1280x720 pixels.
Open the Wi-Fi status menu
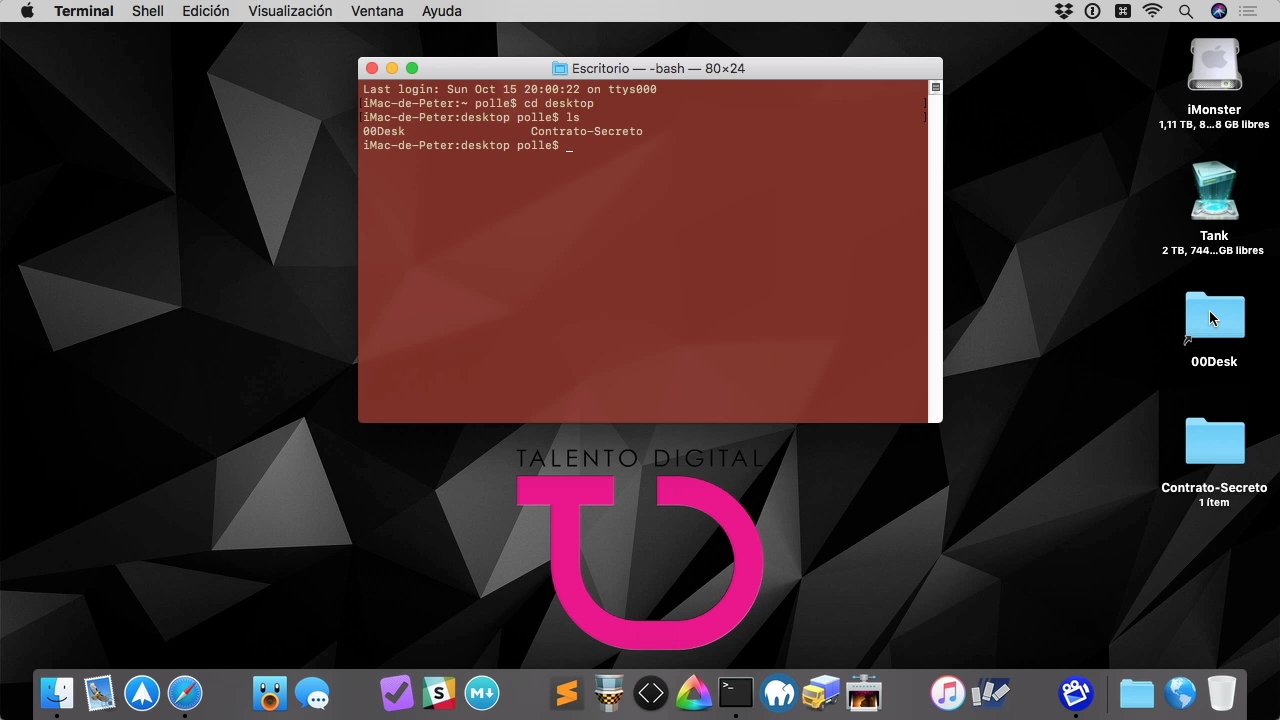coord(1153,11)
